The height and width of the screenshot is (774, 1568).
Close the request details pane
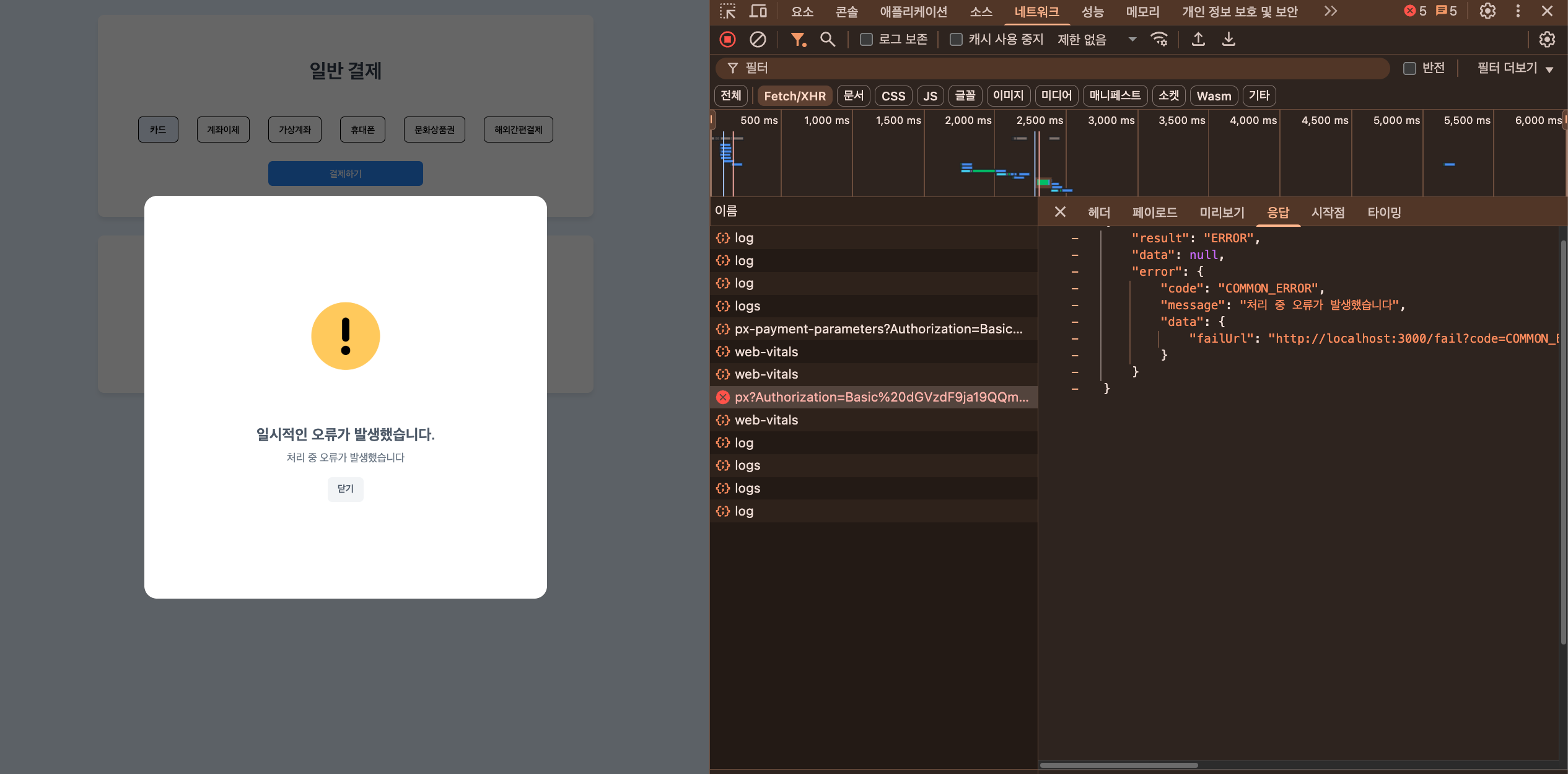point(1060,212)
